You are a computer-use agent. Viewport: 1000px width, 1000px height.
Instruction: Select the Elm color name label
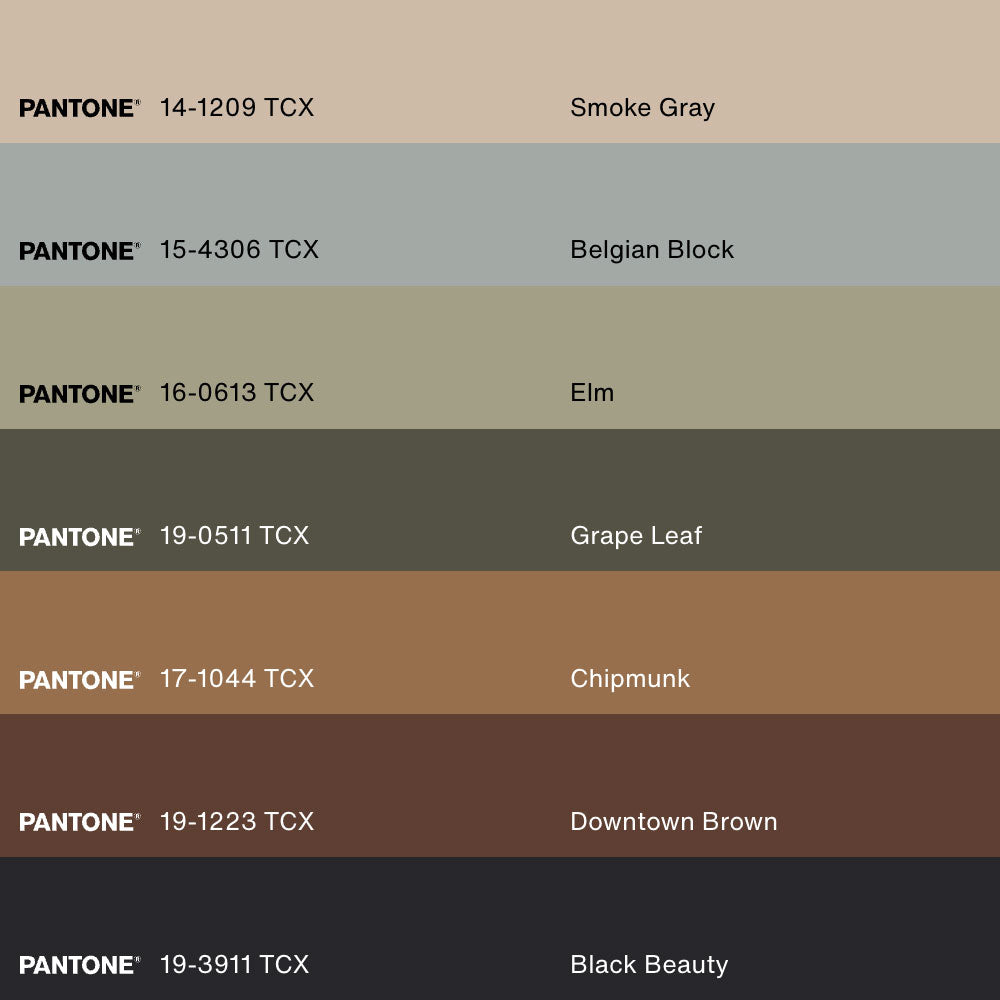pyautogui.click(x=592, y=392)
